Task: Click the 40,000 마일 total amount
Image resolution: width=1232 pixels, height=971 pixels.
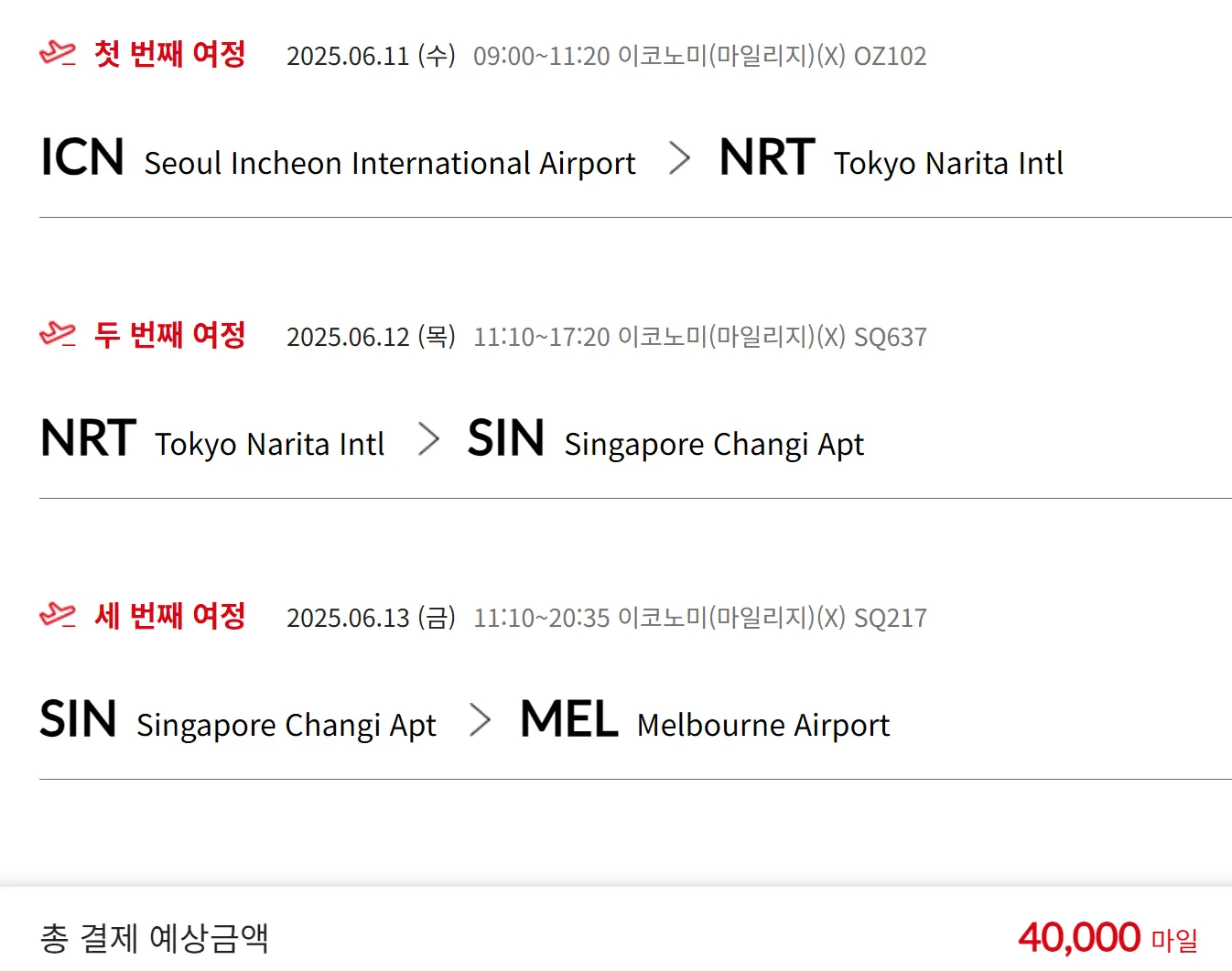Action: click(1108, 938)
